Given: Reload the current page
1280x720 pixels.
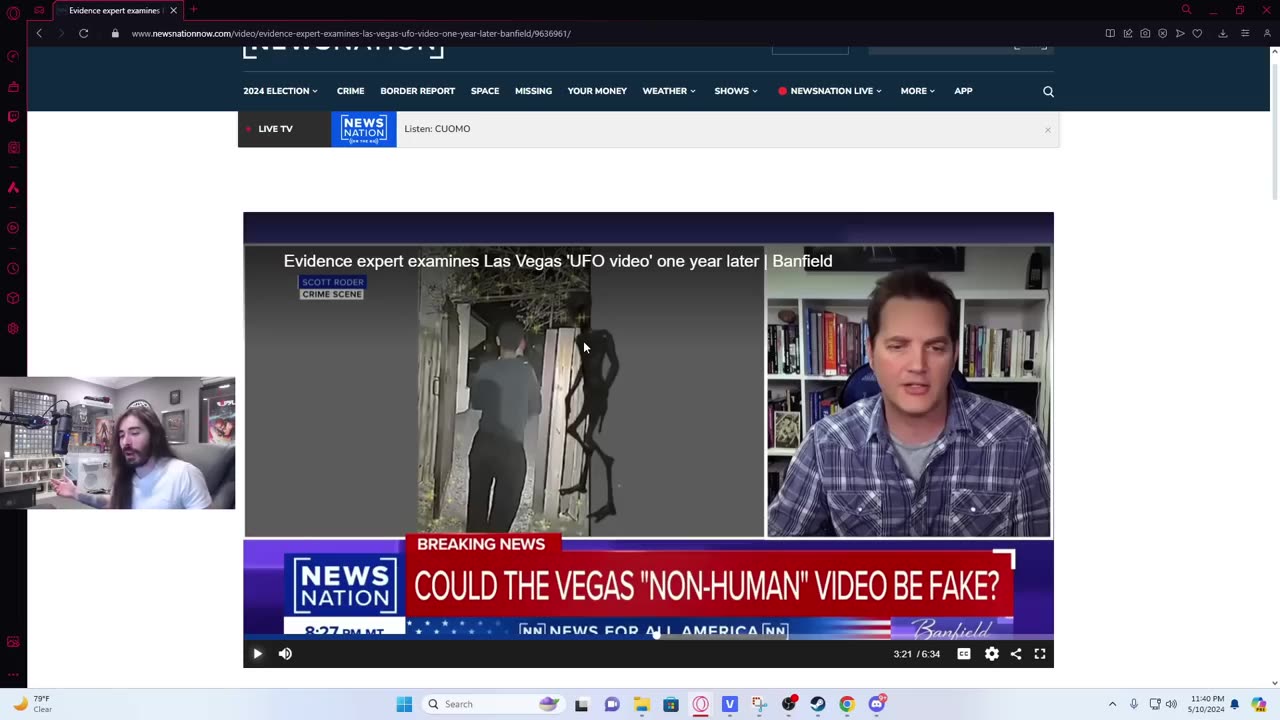Looking at the screenshot, I should point(84,33).
